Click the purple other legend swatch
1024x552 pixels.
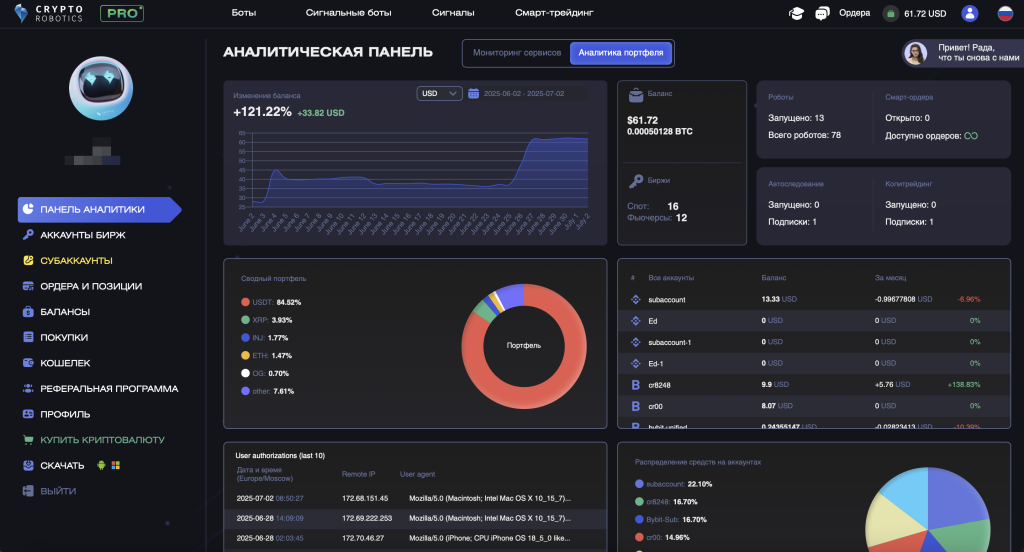click(246, 391)
